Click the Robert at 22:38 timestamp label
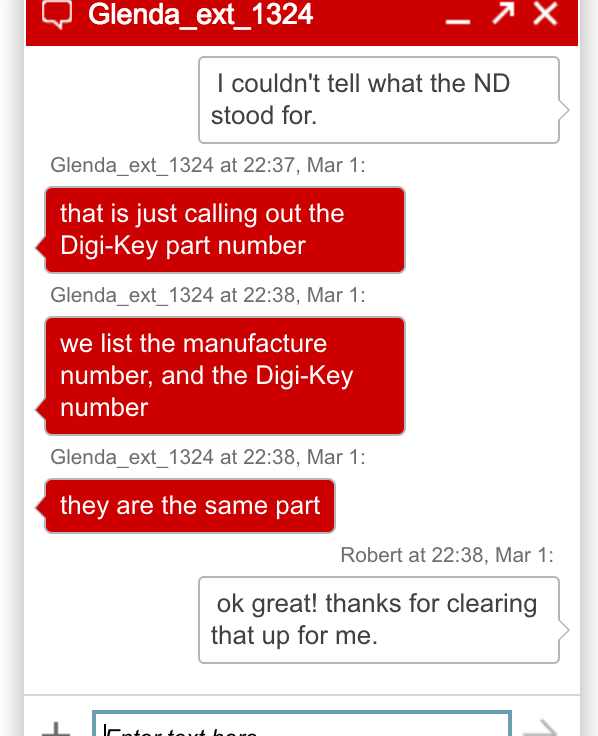 click(x=447, y=555)
